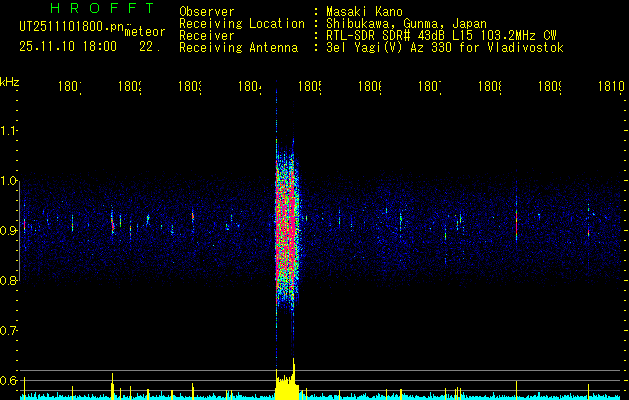Click the 1810 time axis label
The height and width of the screenshot is (400, 629).
[x=611, y=86]
